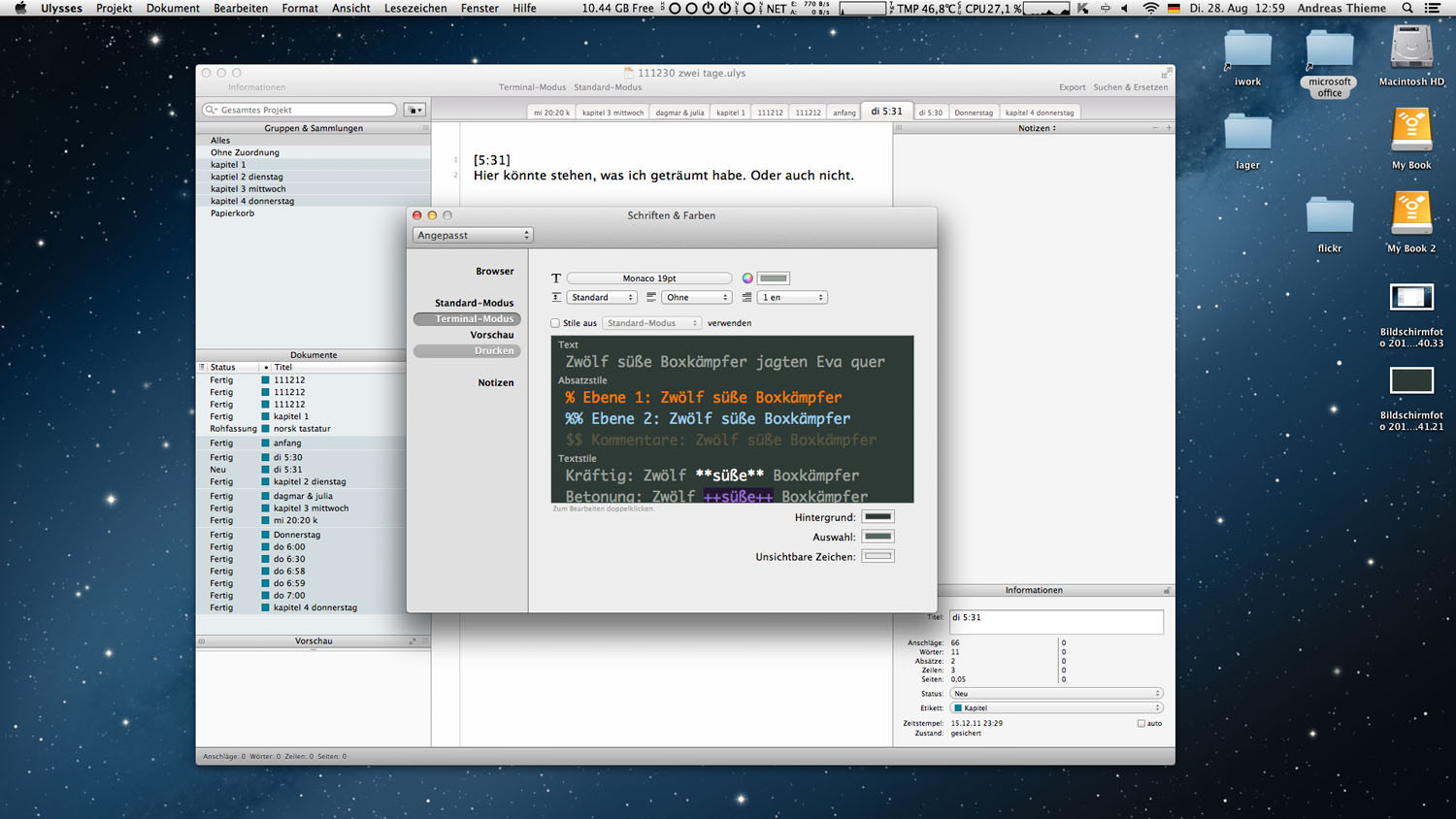Select Standard-Modus in the Schriften & Farben sidebar

tap(474, 303)
